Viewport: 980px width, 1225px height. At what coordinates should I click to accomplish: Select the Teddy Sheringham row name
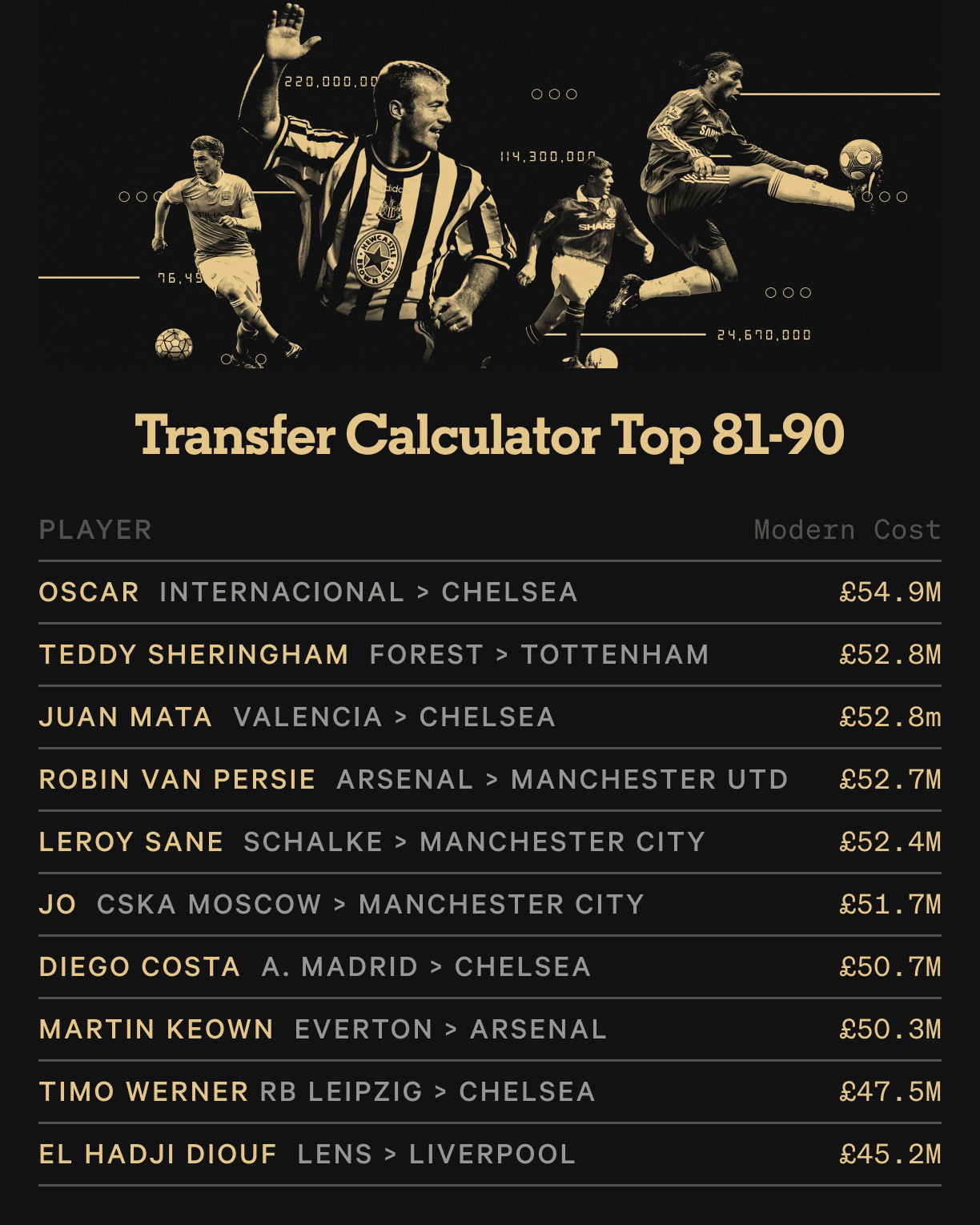pyautogui.click(x=194, y=655)
